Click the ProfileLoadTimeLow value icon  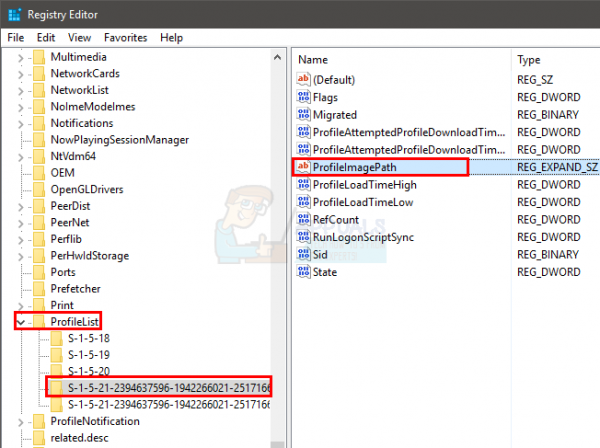pos(303,202)
